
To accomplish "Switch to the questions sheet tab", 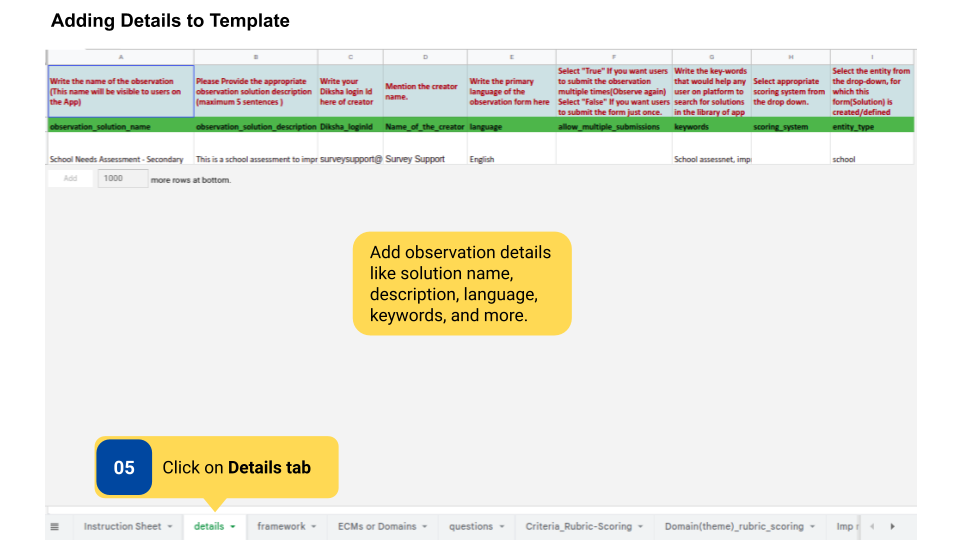I will pos(471,526).
